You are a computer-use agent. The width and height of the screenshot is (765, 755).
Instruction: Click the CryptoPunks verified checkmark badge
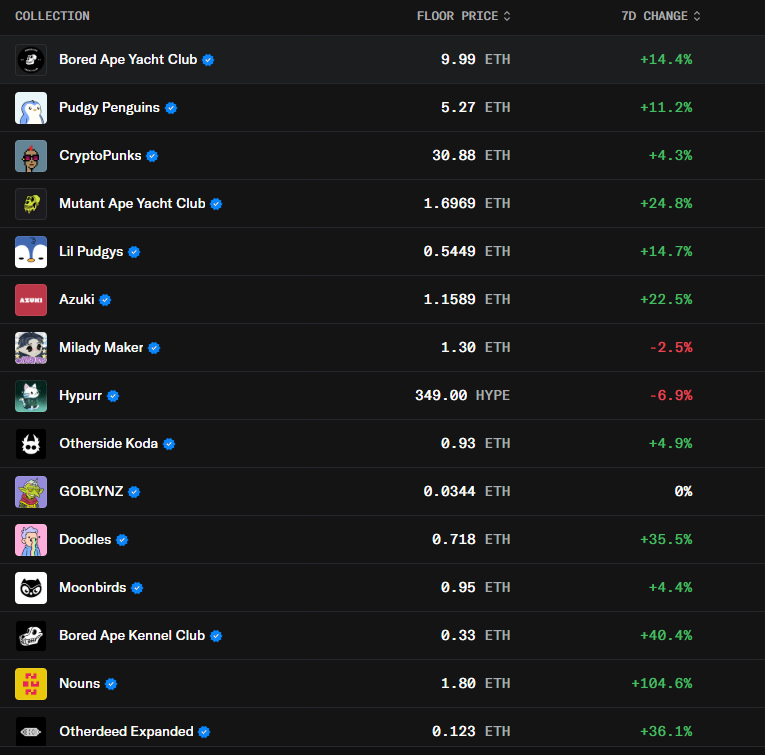[152, 156]
